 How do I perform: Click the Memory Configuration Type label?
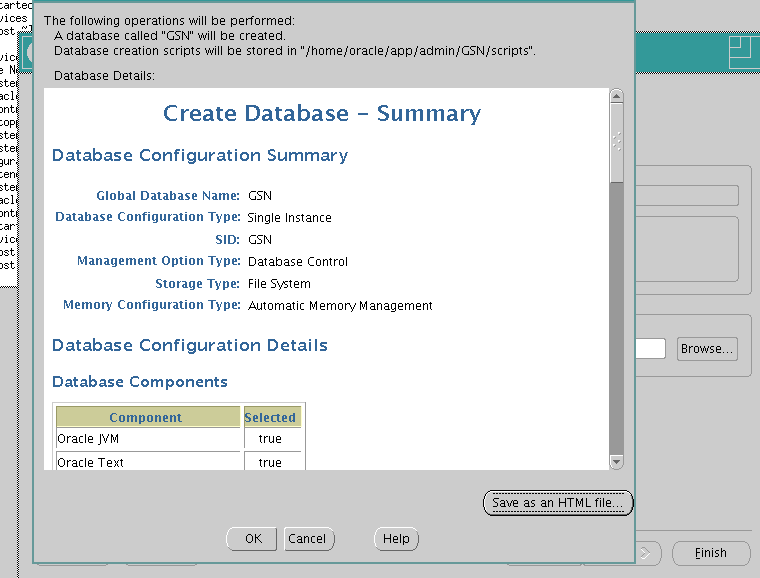pyautogui.click(x=152, y=305)
